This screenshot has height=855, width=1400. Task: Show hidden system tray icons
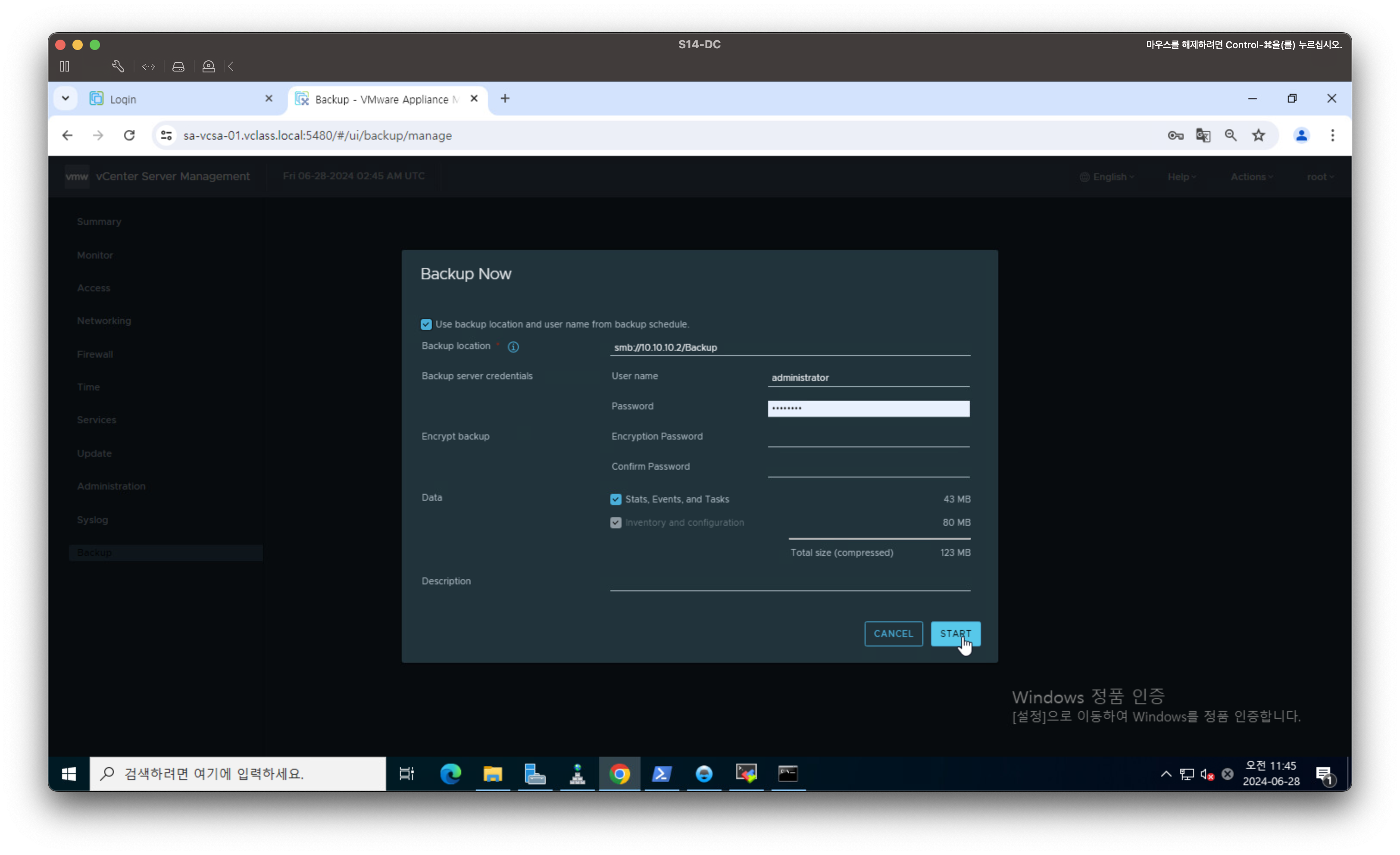pos(1166,774)
